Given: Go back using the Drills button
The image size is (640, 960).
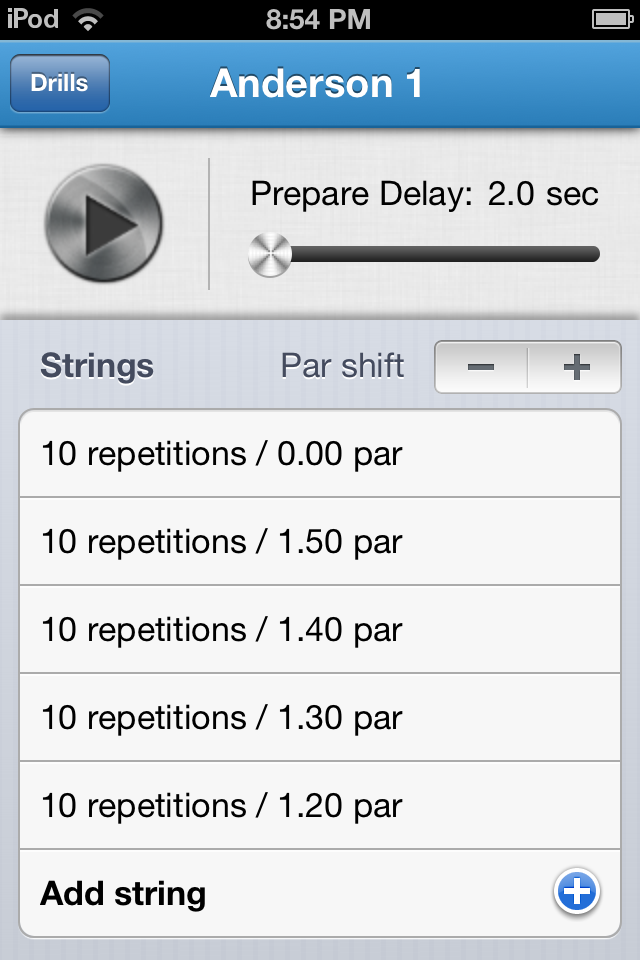Looking at the screenshot, I should pos(60,83).
